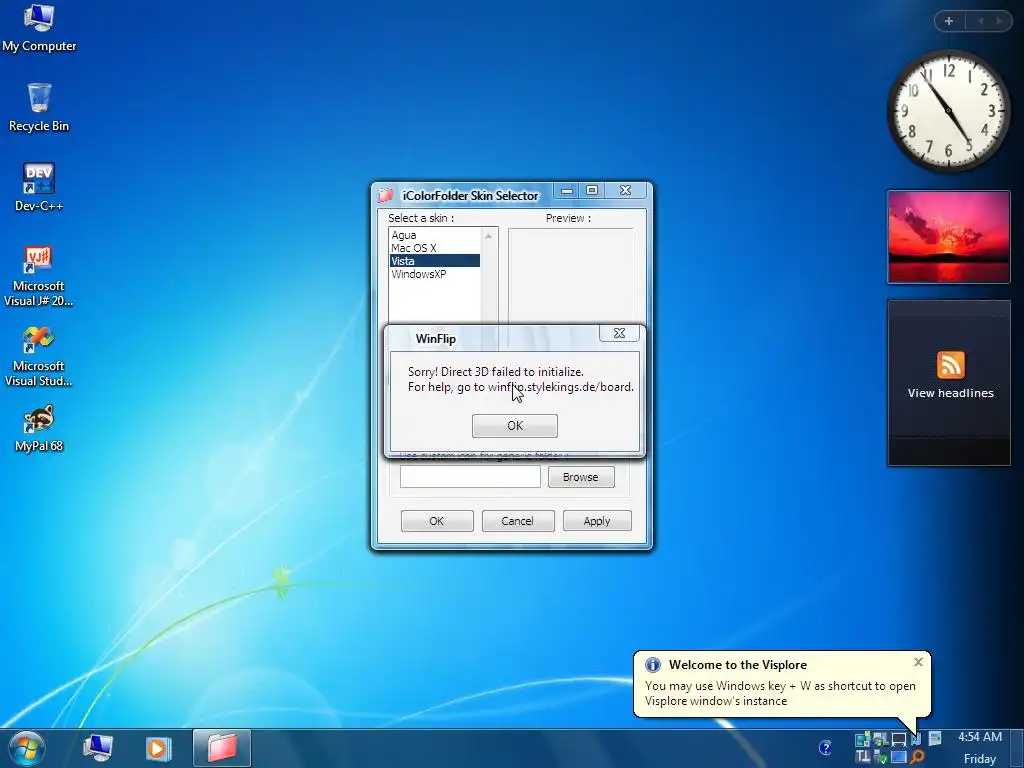The image size is (1024, 768).
Task: Click OK in iColorFolder Skin Selector
Action: pos(437,521)
